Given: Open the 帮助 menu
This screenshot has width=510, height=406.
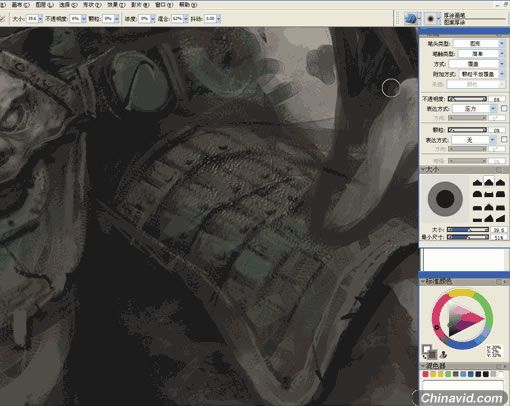Looking at the screenshot, I should [188, 5].
